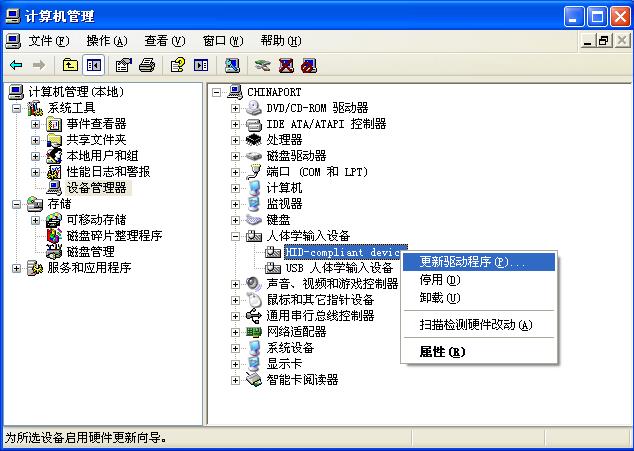Choose 卸载(U) from context menu
Screen dimensions: 634x451
coord(479,298)
